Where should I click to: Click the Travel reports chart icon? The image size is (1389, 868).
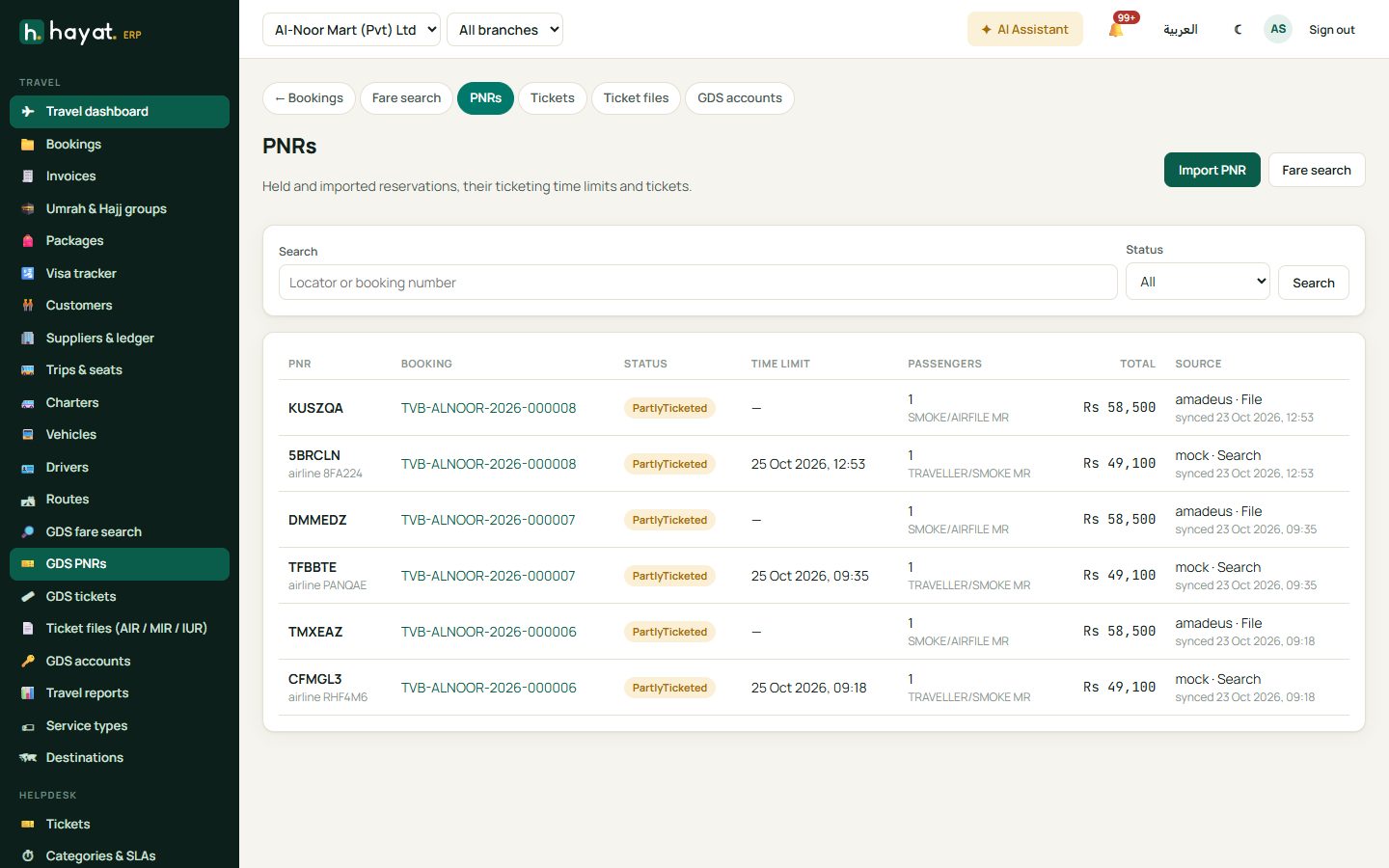[28, 693]
